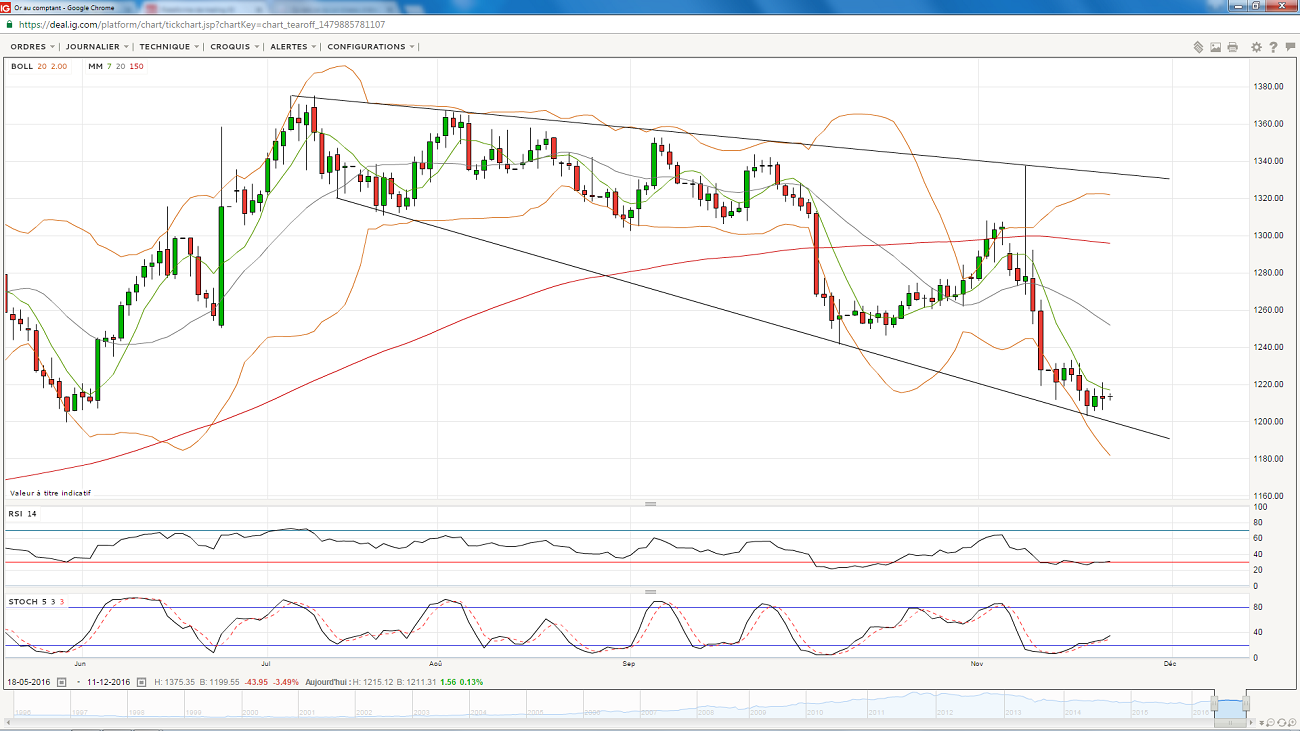Click the layers icon in the top toolbar

(x=1198, y=47)
